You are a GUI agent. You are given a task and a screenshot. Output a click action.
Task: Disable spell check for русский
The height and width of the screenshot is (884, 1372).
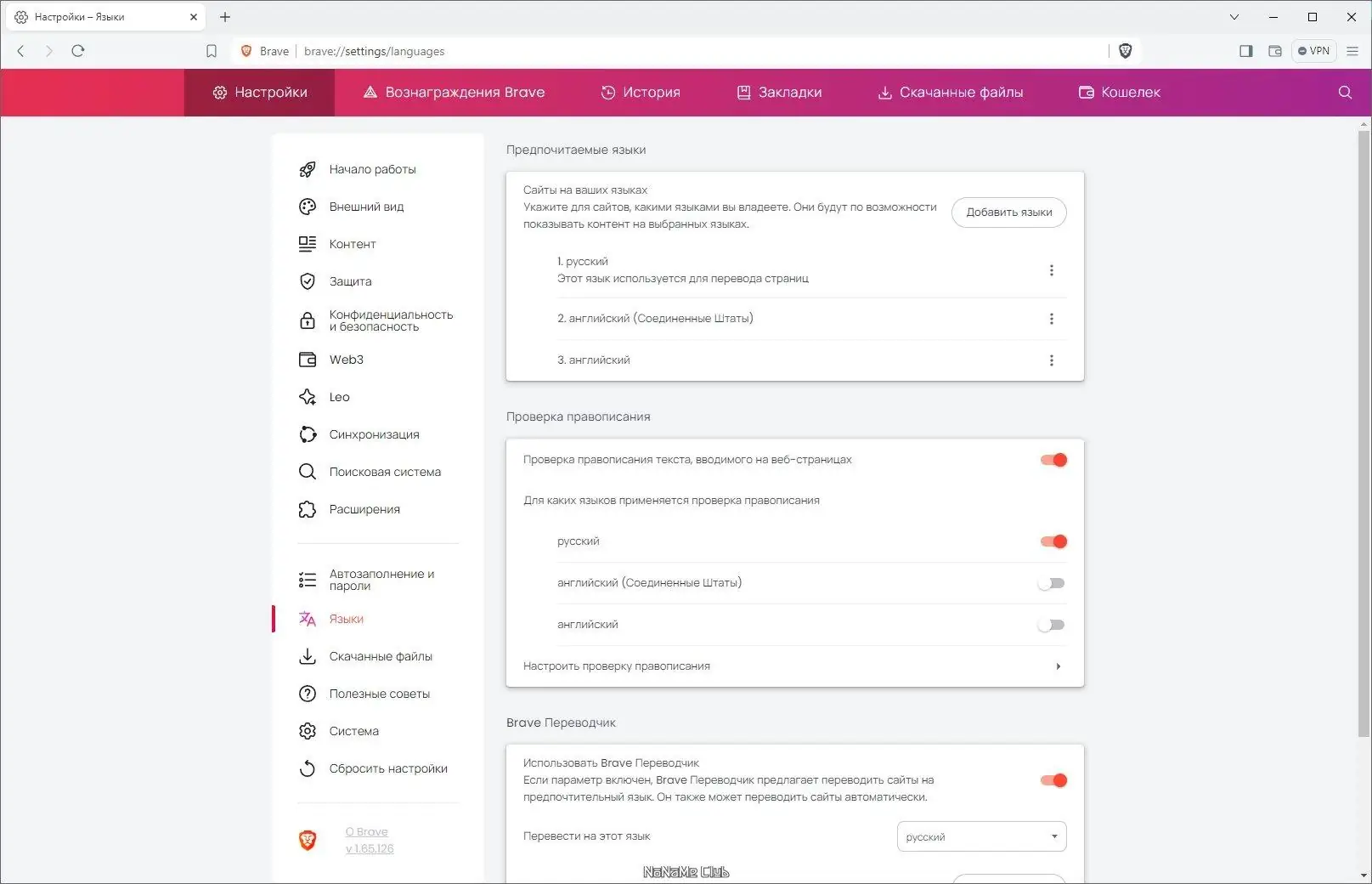1053,541
